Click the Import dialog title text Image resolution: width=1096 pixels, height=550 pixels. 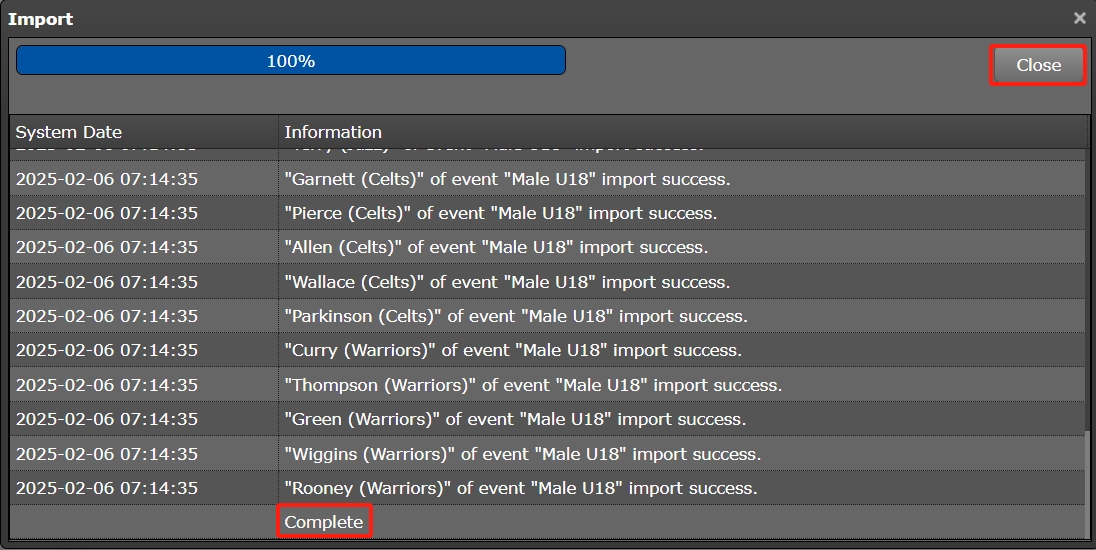tap(41, 19)
